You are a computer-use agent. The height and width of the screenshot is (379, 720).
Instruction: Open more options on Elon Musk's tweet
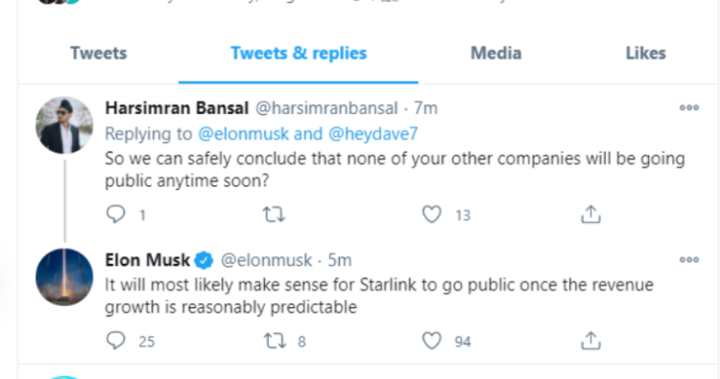click(x=689, y=260)
